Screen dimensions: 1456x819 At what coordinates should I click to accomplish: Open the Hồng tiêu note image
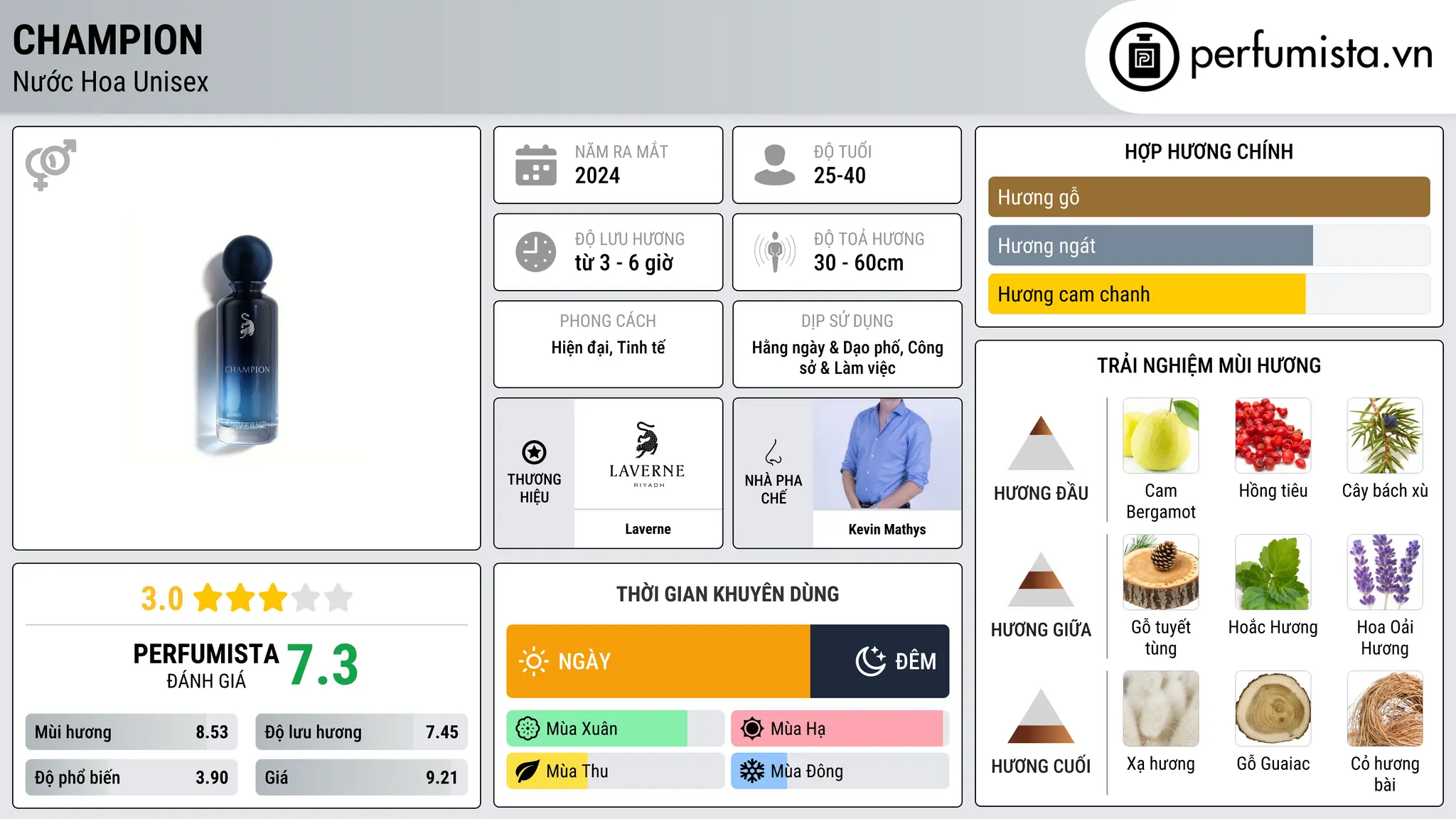1273,436
